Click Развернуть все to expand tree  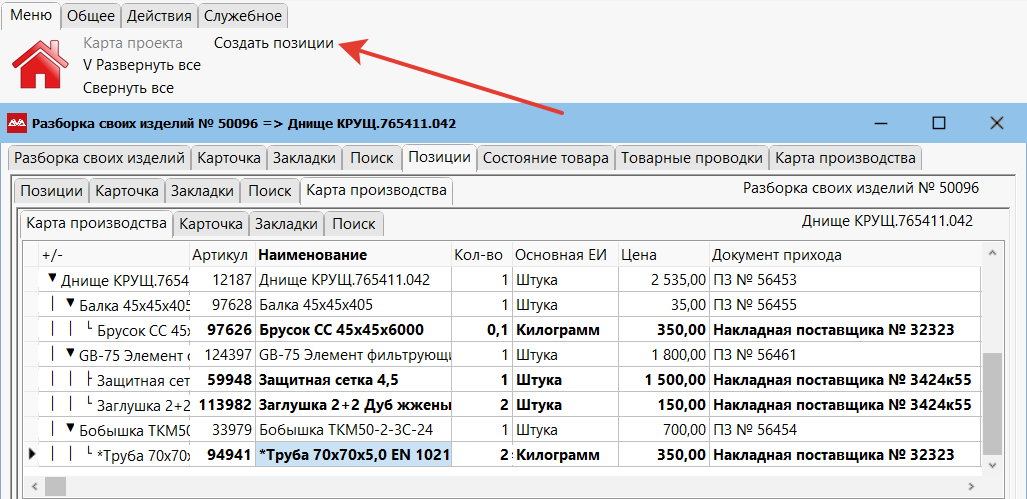click(142, 65)
